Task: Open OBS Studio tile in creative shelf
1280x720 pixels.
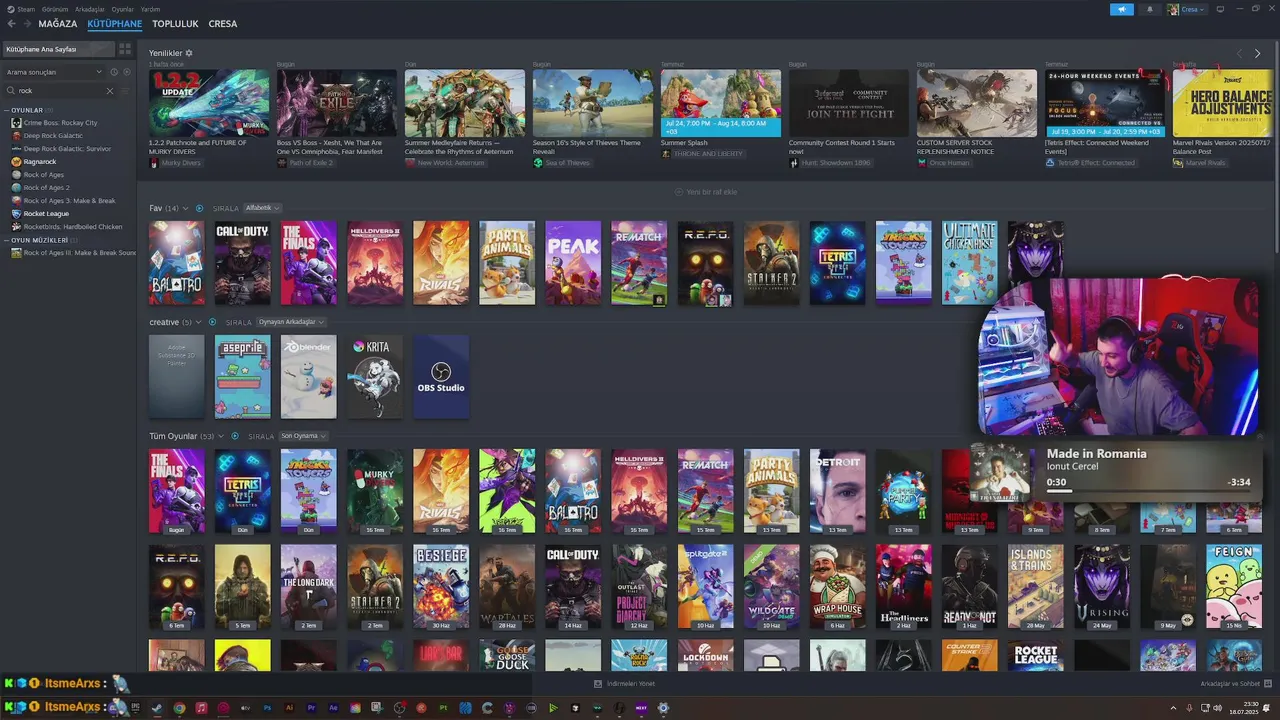Action: click(441, 377)
